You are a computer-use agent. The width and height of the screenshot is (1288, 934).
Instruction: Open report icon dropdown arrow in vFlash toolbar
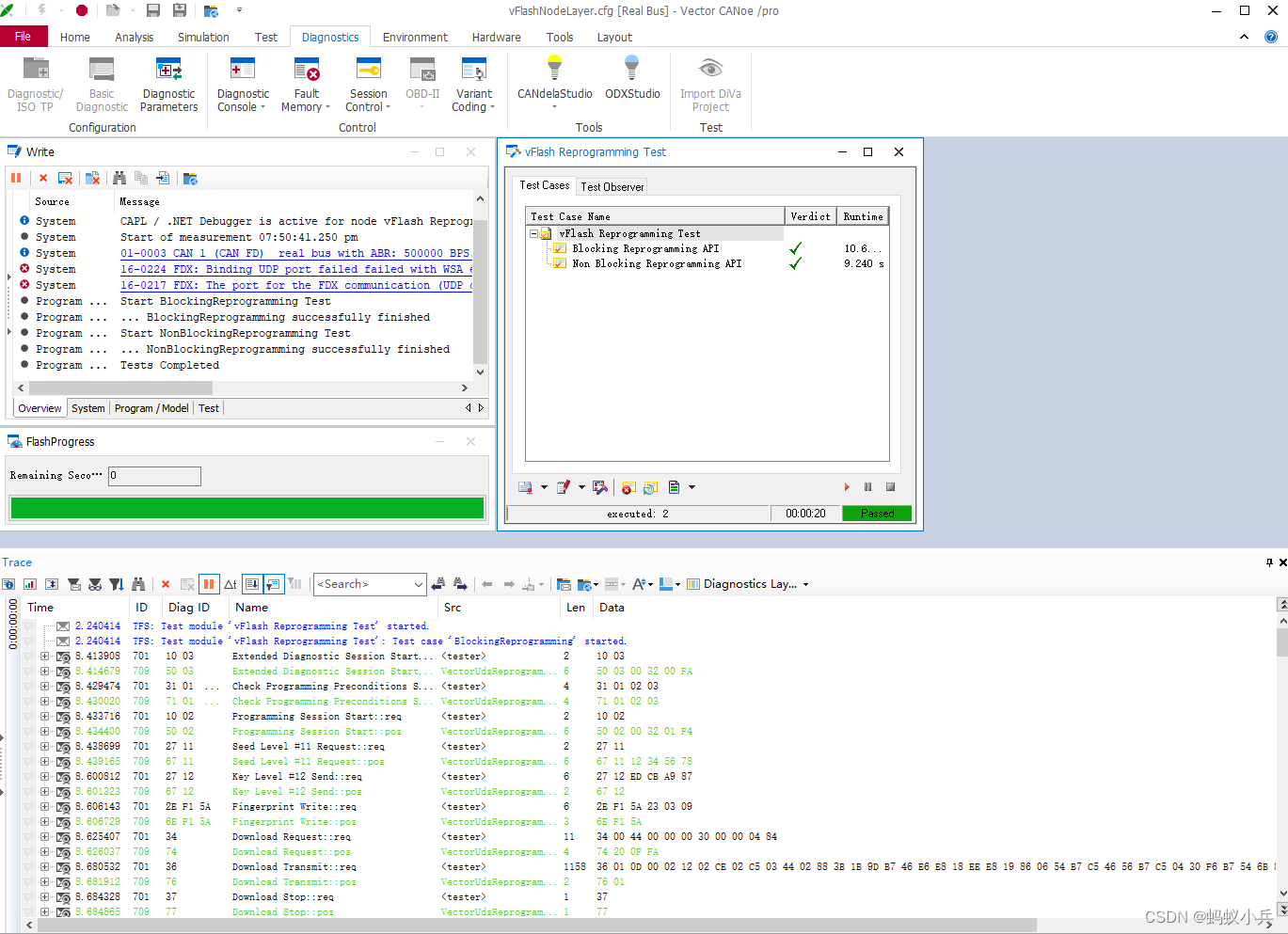click(544, 487)
